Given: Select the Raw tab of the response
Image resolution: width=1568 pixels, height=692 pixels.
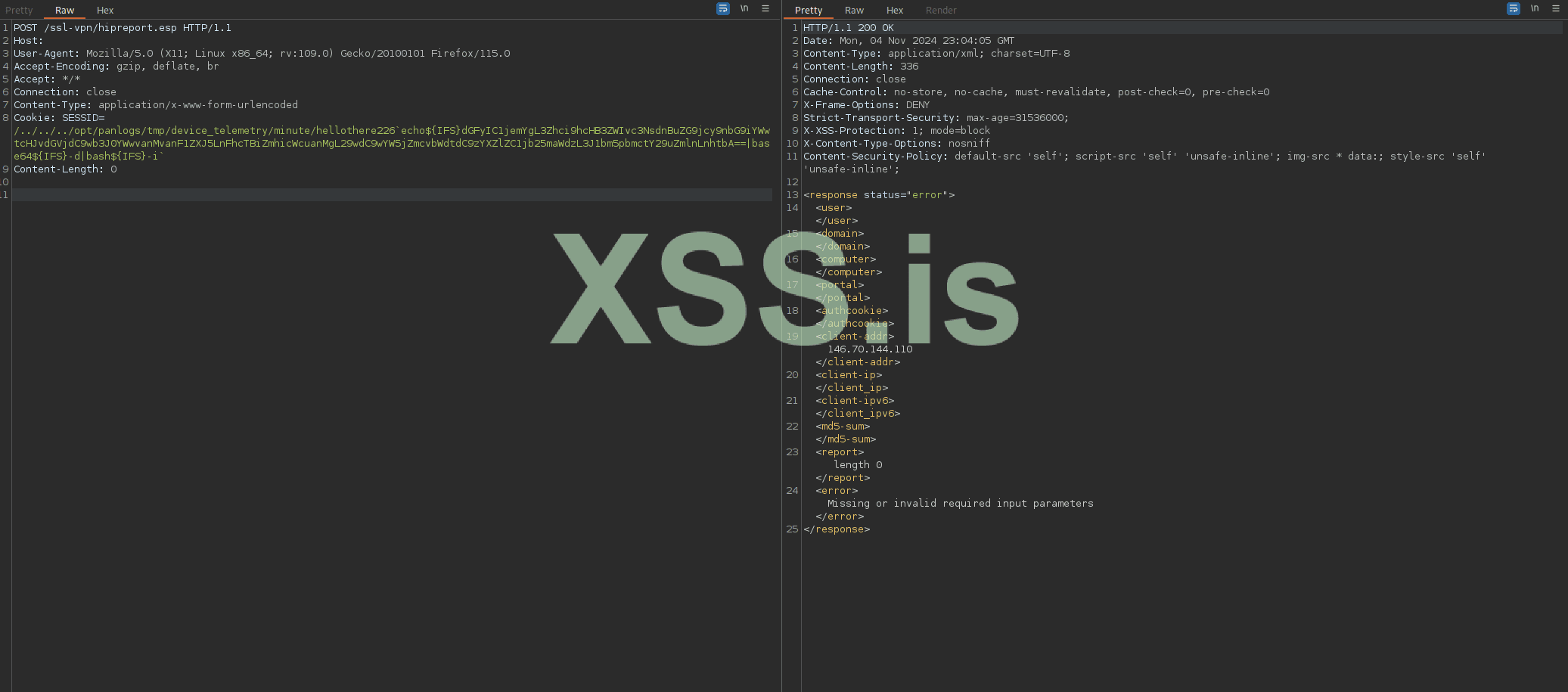Looking at the screenshot, I should 854,10.
